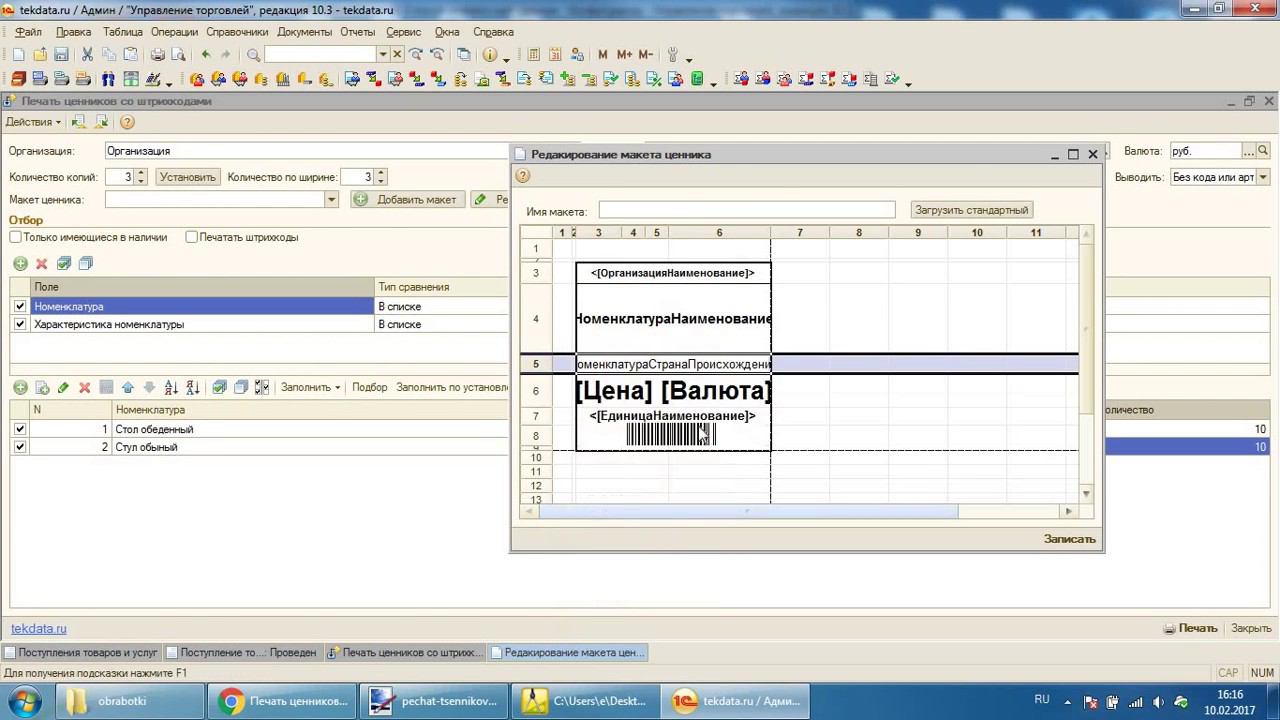Click the scissors cut icon
Viewport: 1280px width, 720px height.
[87, 55]
